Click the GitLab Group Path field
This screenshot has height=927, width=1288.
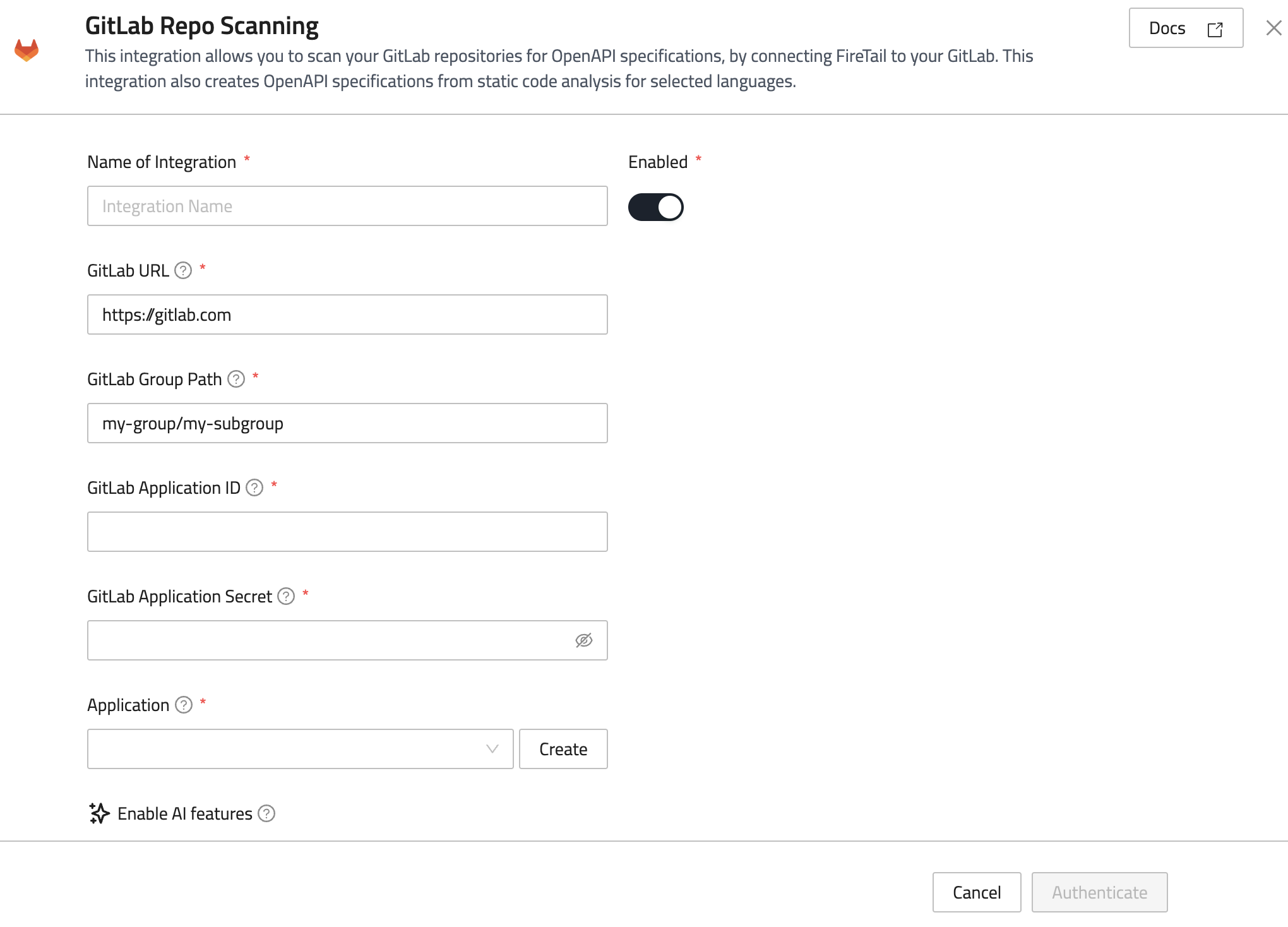[x=347, y=423]
